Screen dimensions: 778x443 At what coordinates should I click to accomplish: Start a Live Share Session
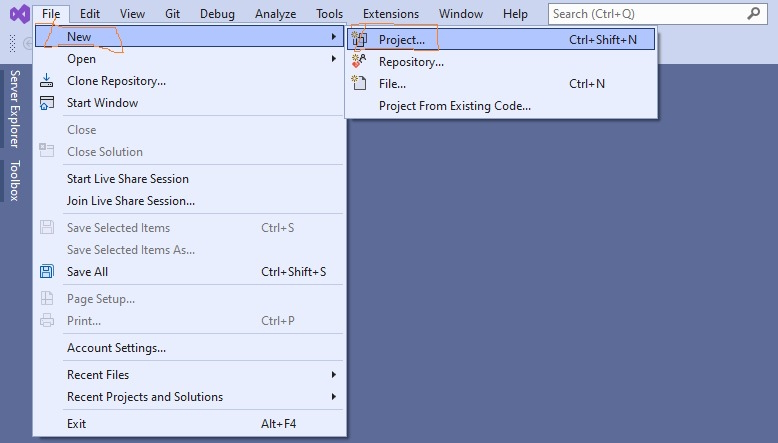[x=189, y=179]
